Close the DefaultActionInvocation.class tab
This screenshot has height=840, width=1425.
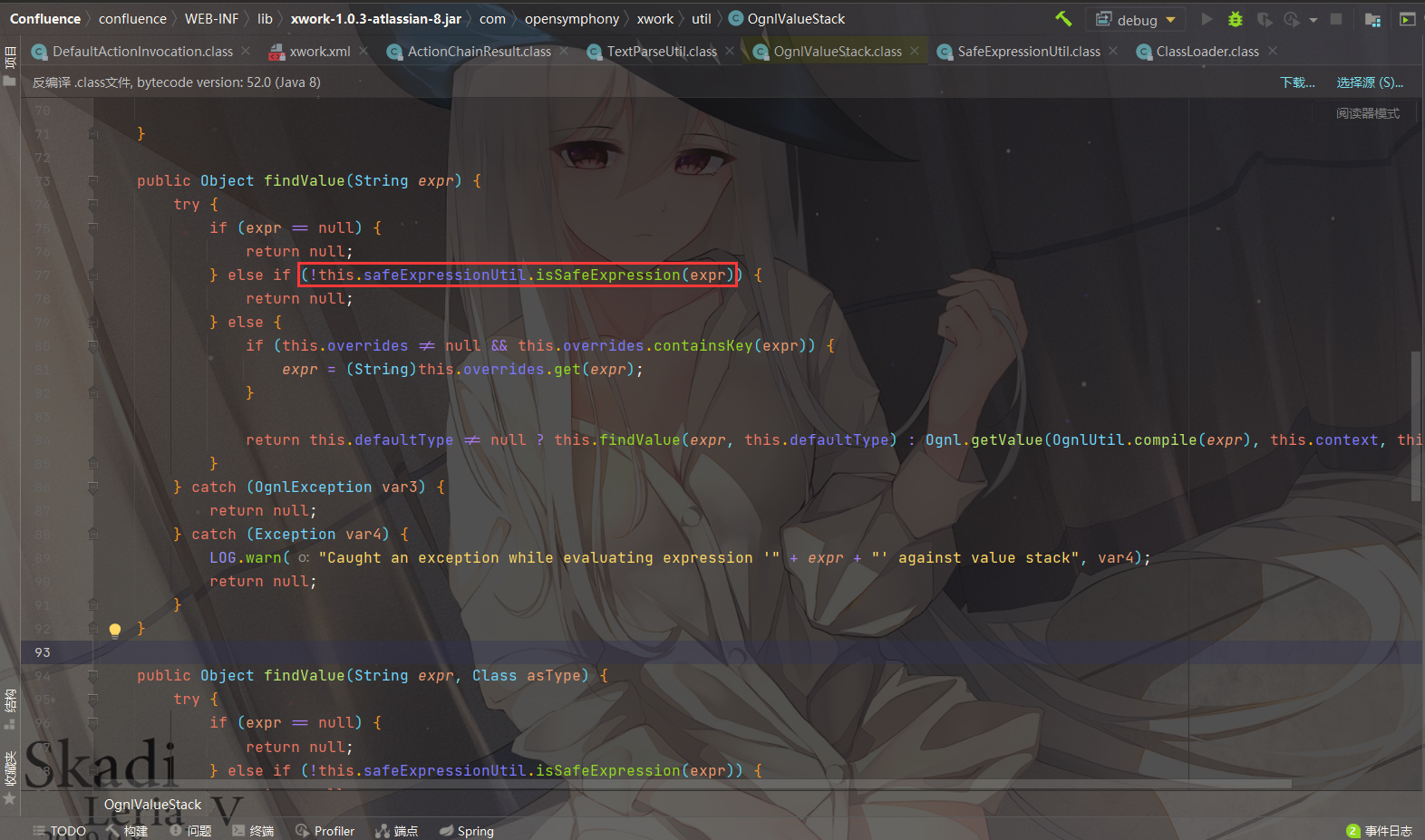(x=246, y=51)
